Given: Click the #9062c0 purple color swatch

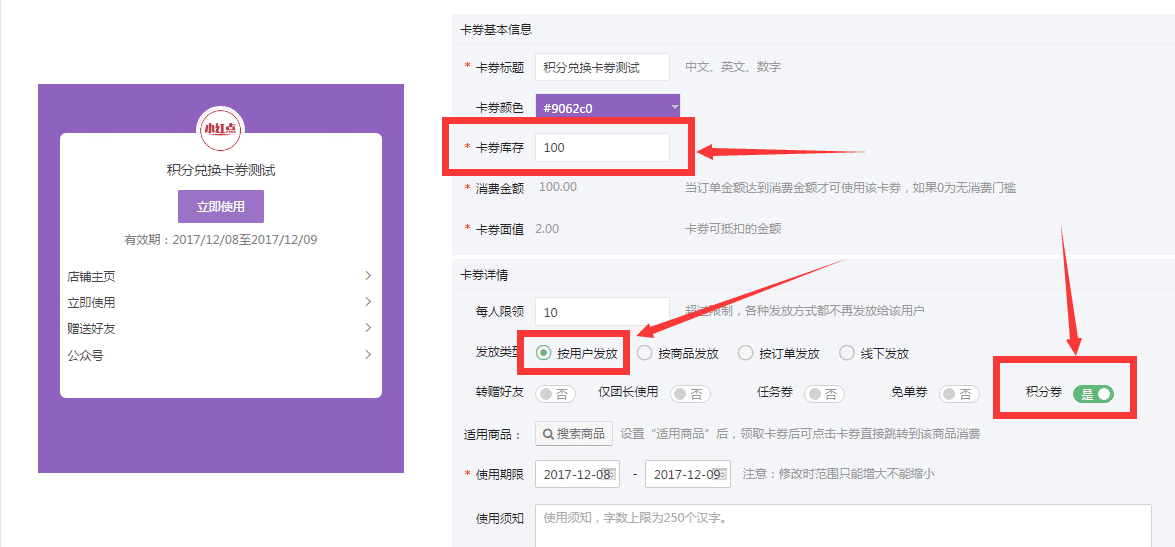Looking at the screenshot, I should [x=600, y=107].
